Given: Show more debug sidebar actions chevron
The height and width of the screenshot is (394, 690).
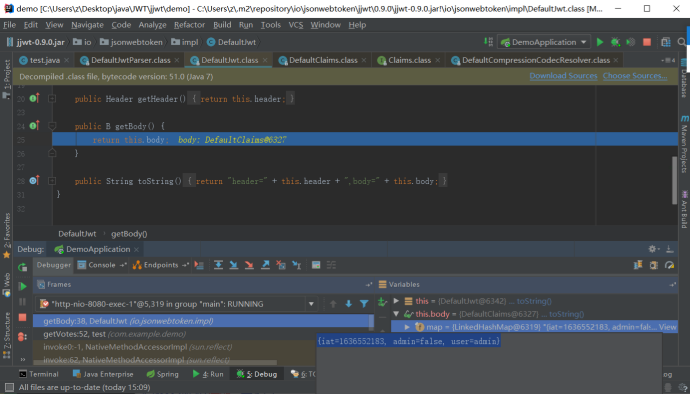Looking at the screenshot, I should [x=22, y=359].
